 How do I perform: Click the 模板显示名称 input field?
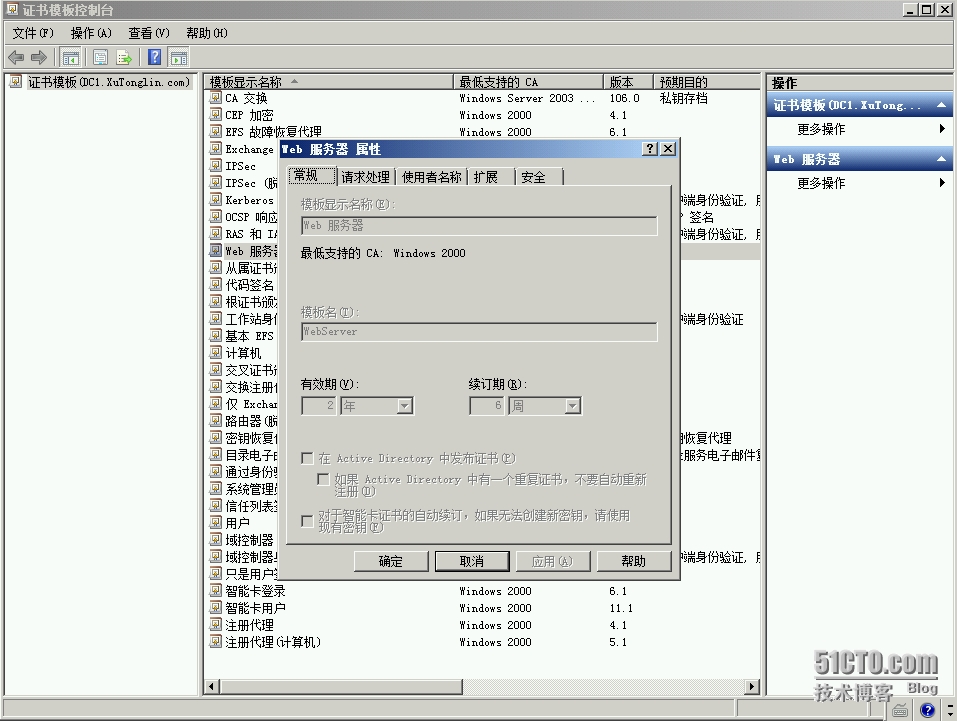point(479,226)
